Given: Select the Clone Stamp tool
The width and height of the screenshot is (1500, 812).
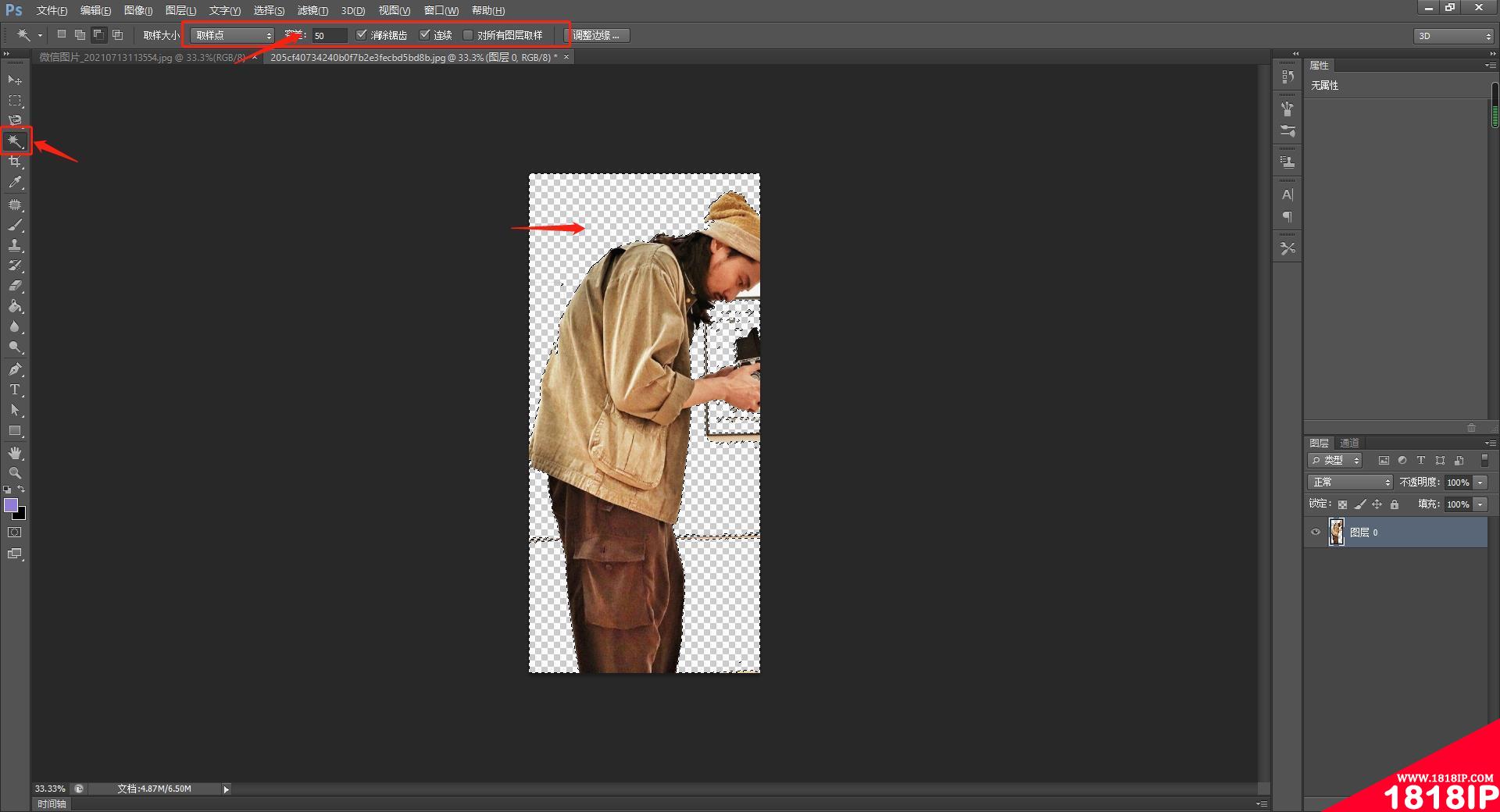Looking at the screenshot, I should (15, 245).
